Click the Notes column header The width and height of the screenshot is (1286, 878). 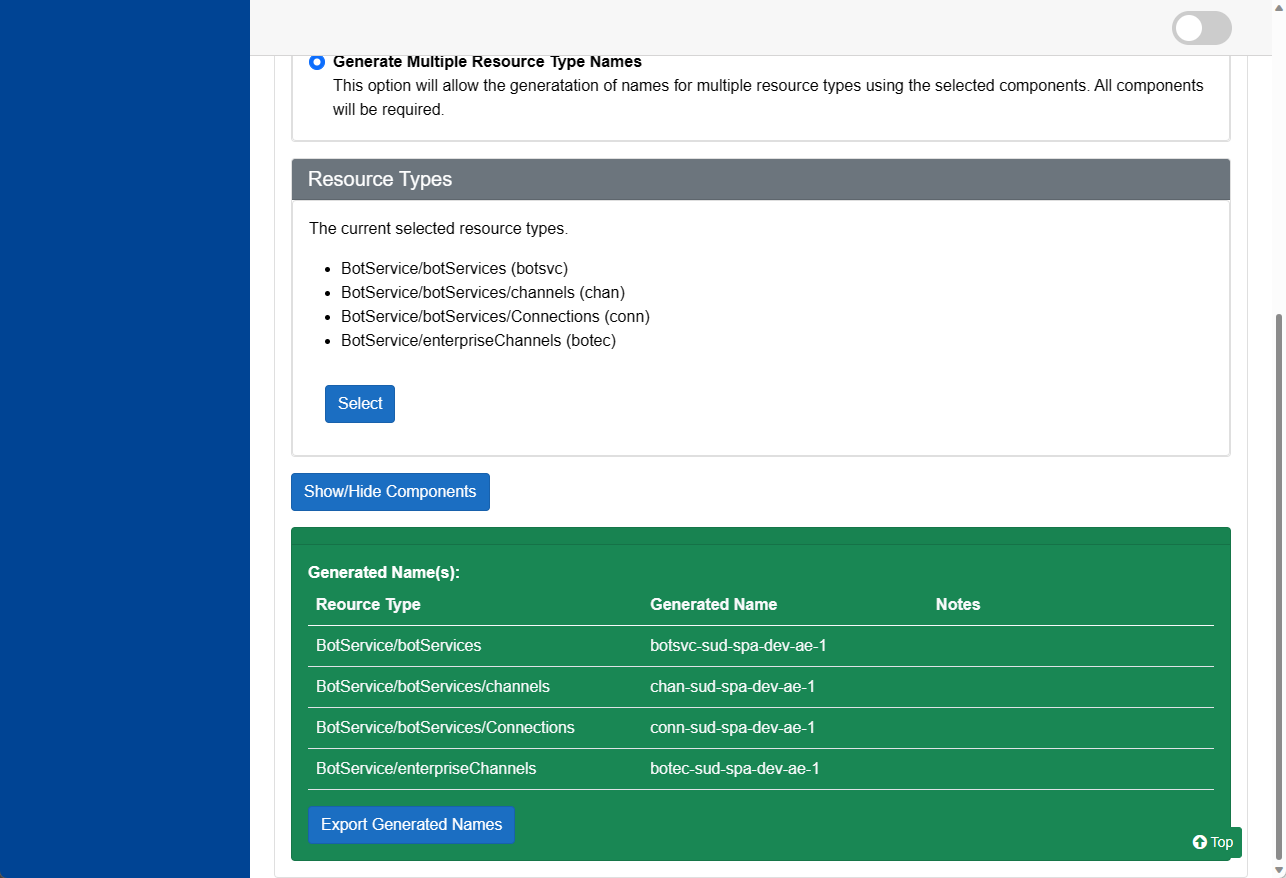pyautogui.click(x=957, y=605)
